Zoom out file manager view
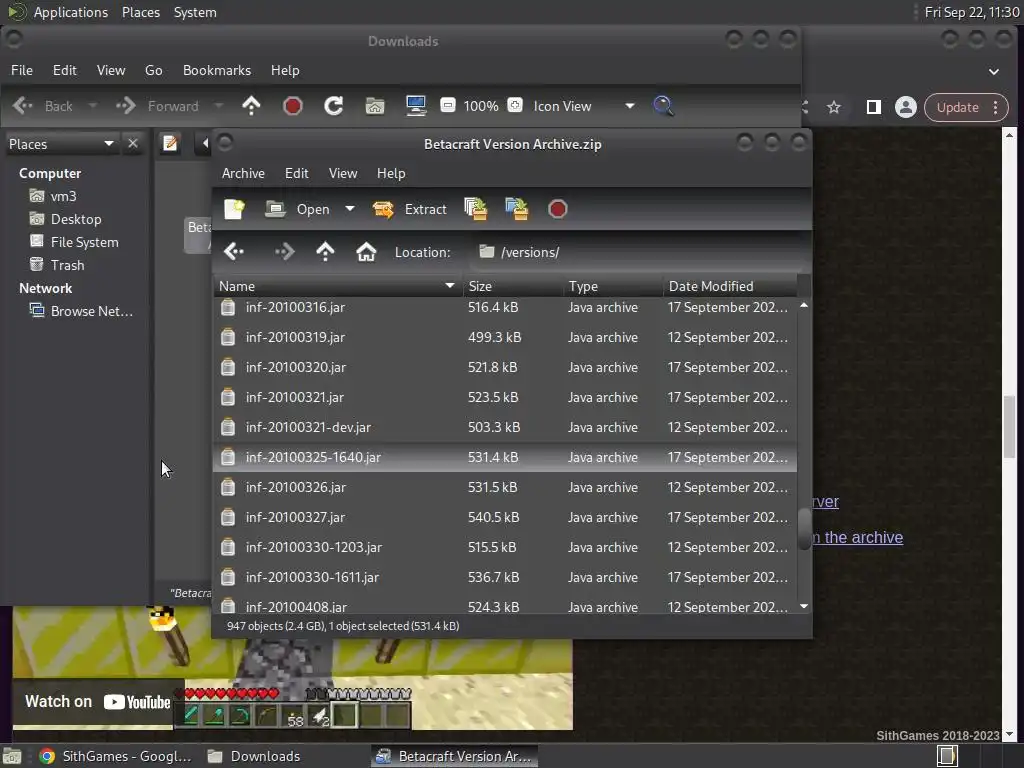This screenshot has width=1024, height=768. coord(448,105)
